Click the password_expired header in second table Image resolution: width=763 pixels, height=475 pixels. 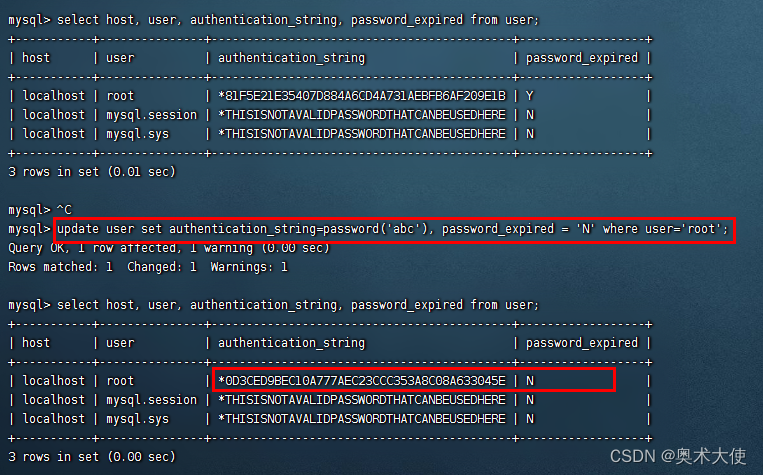click(581, 343)
